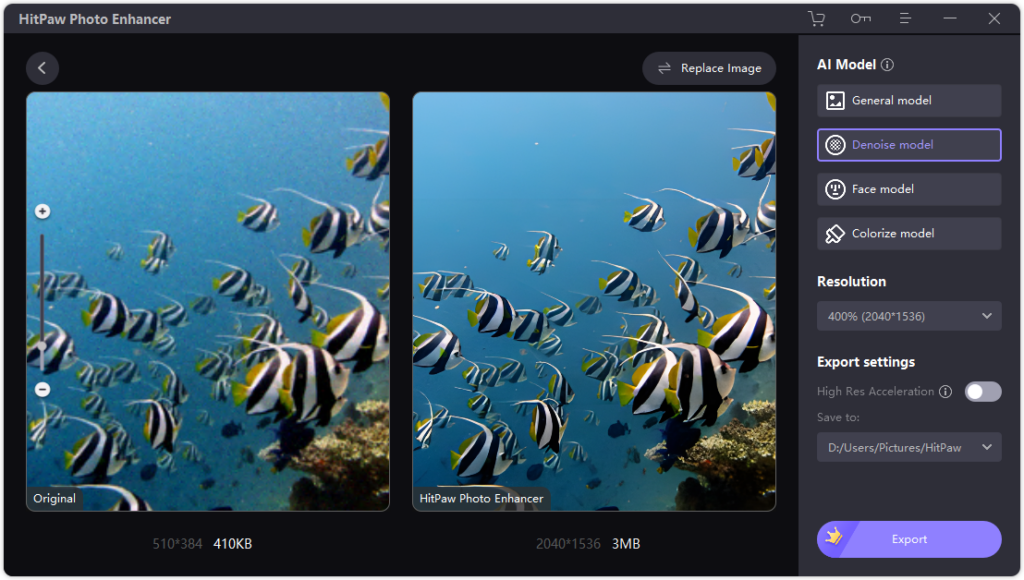Pick the Denoise model option
1024x580 pixels.
[x=908, y=145]
